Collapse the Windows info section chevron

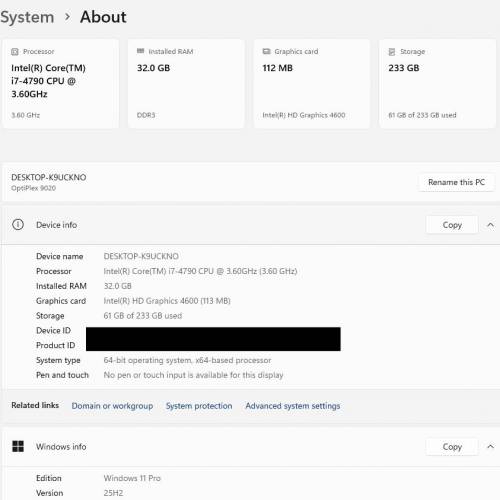[x=490, y=446]
